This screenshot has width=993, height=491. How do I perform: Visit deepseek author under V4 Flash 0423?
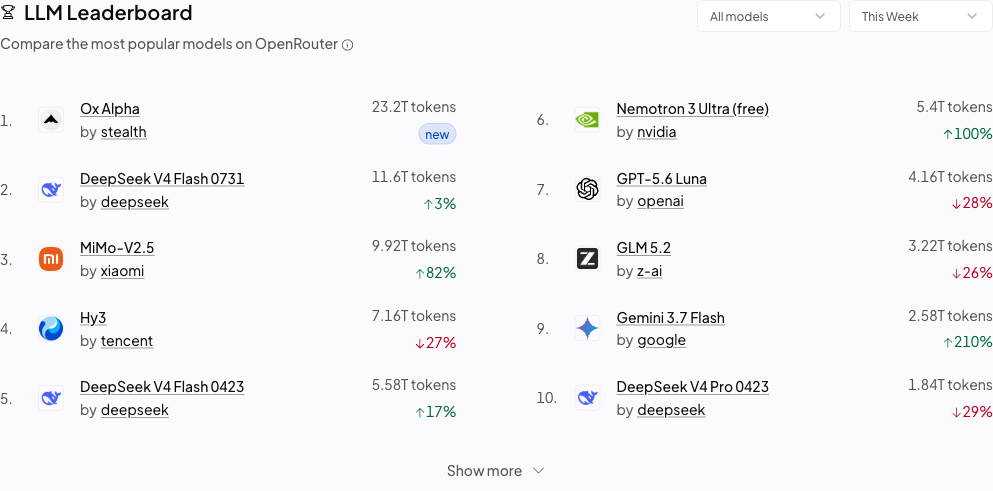135,410
